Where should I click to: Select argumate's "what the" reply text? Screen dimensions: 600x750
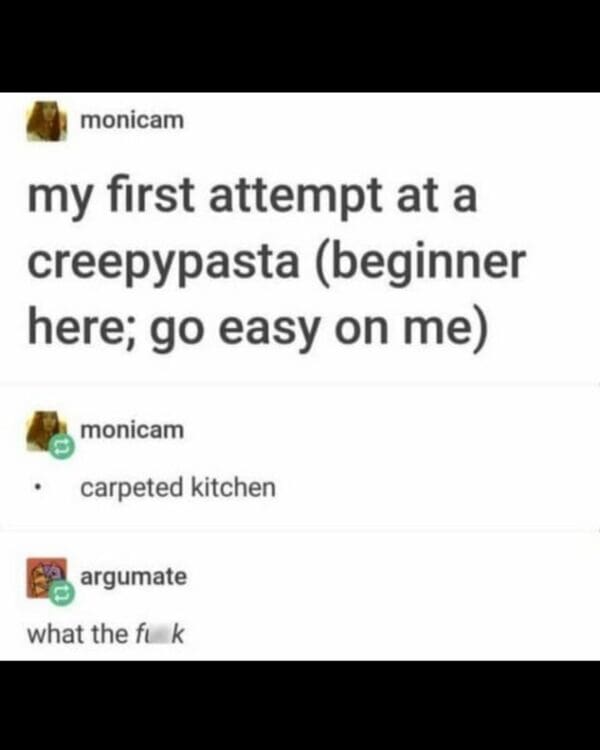pos(78,634)
